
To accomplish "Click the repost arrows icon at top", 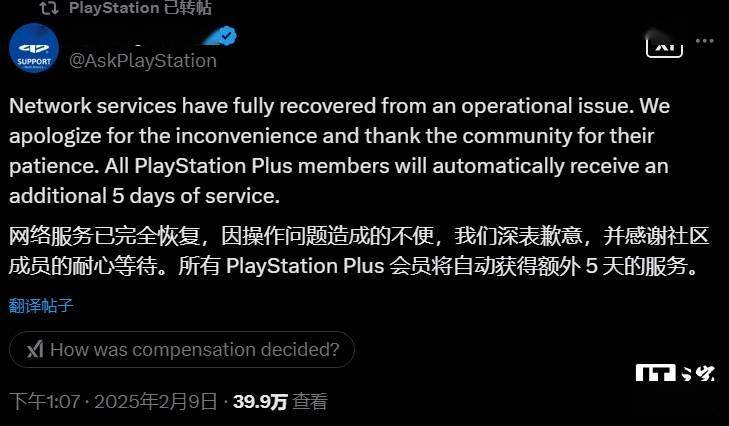I will [49, 8].
